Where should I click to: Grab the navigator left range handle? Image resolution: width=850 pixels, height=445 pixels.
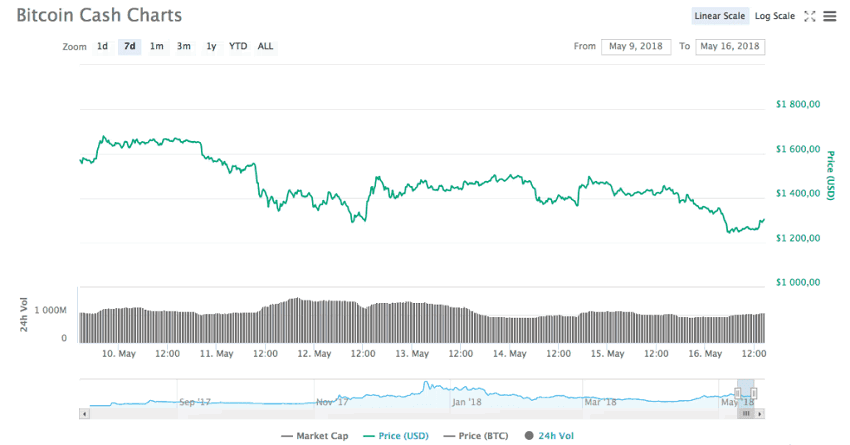(738, 393)
